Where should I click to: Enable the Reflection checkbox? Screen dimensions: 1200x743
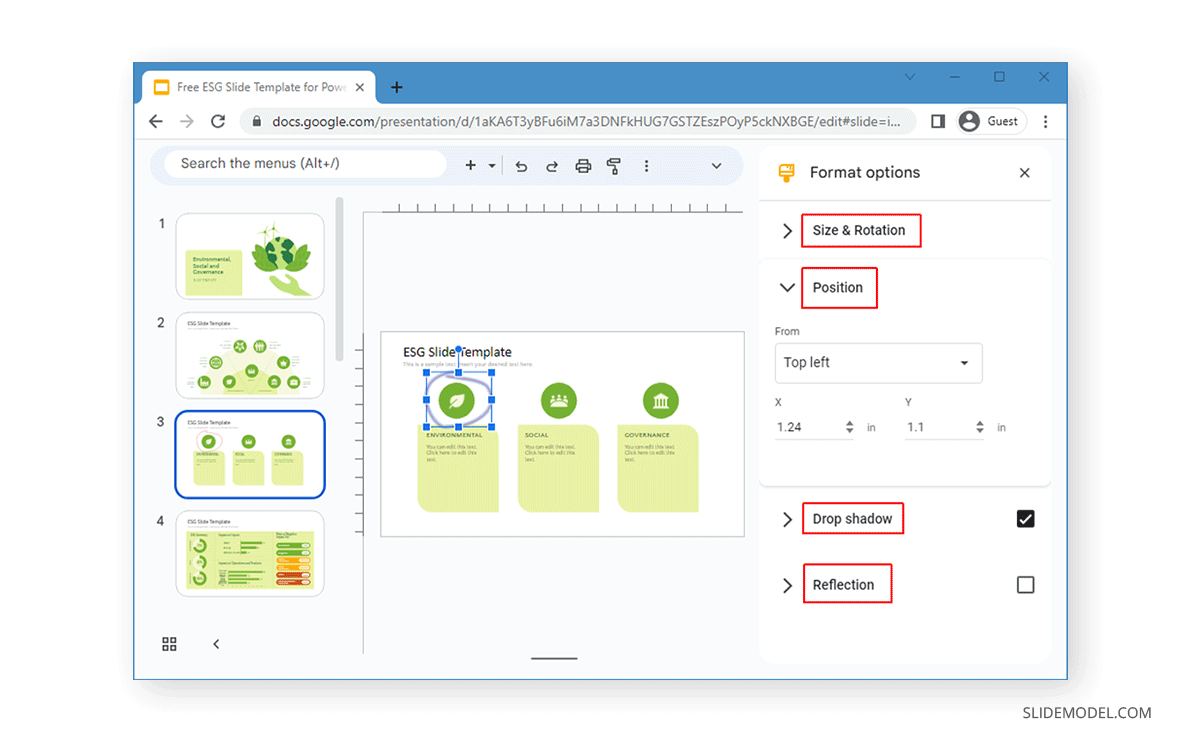coord(1025,584)
